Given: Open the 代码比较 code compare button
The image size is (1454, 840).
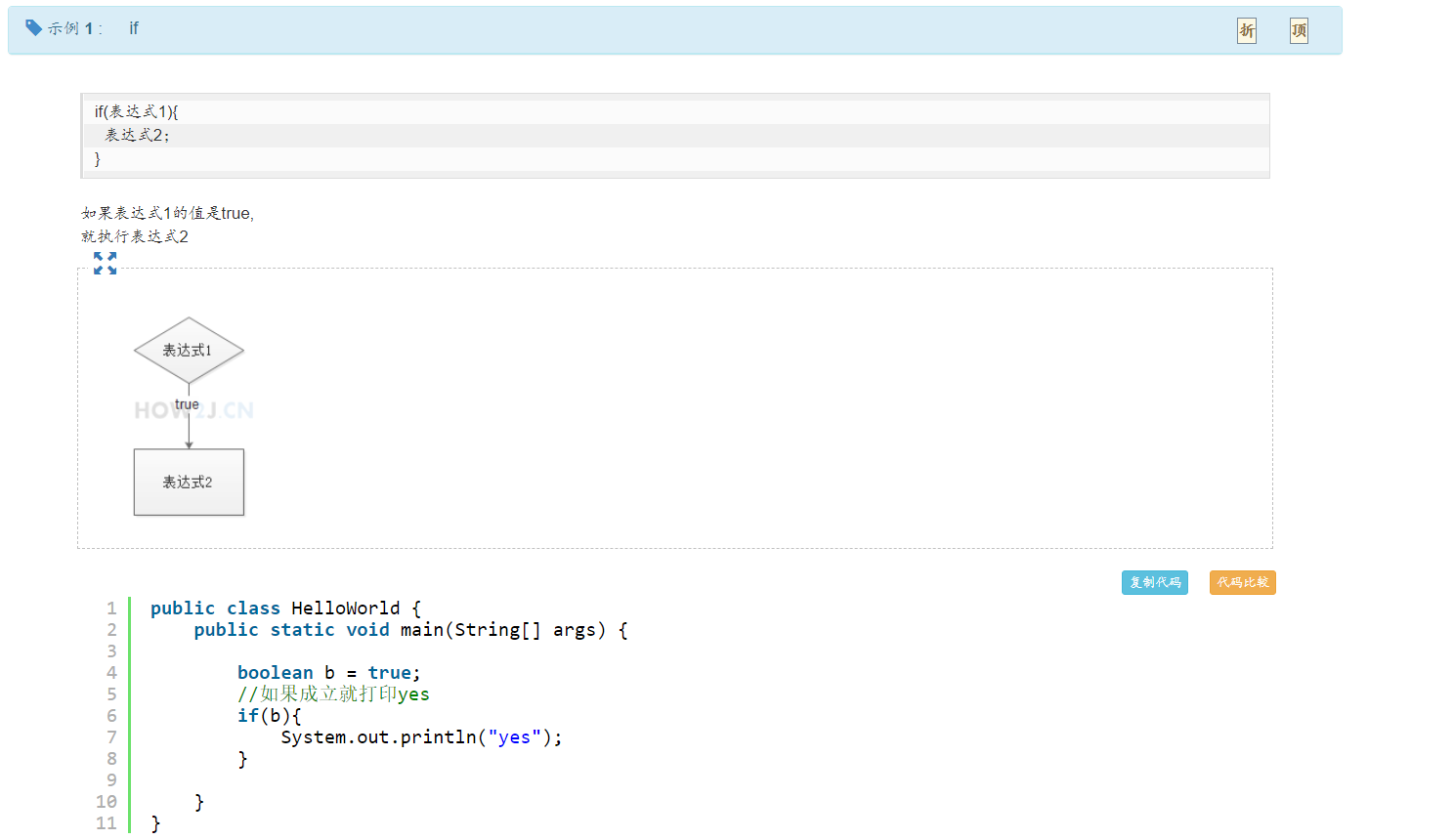Looking at the screenshot, I should coord(1243,582).
